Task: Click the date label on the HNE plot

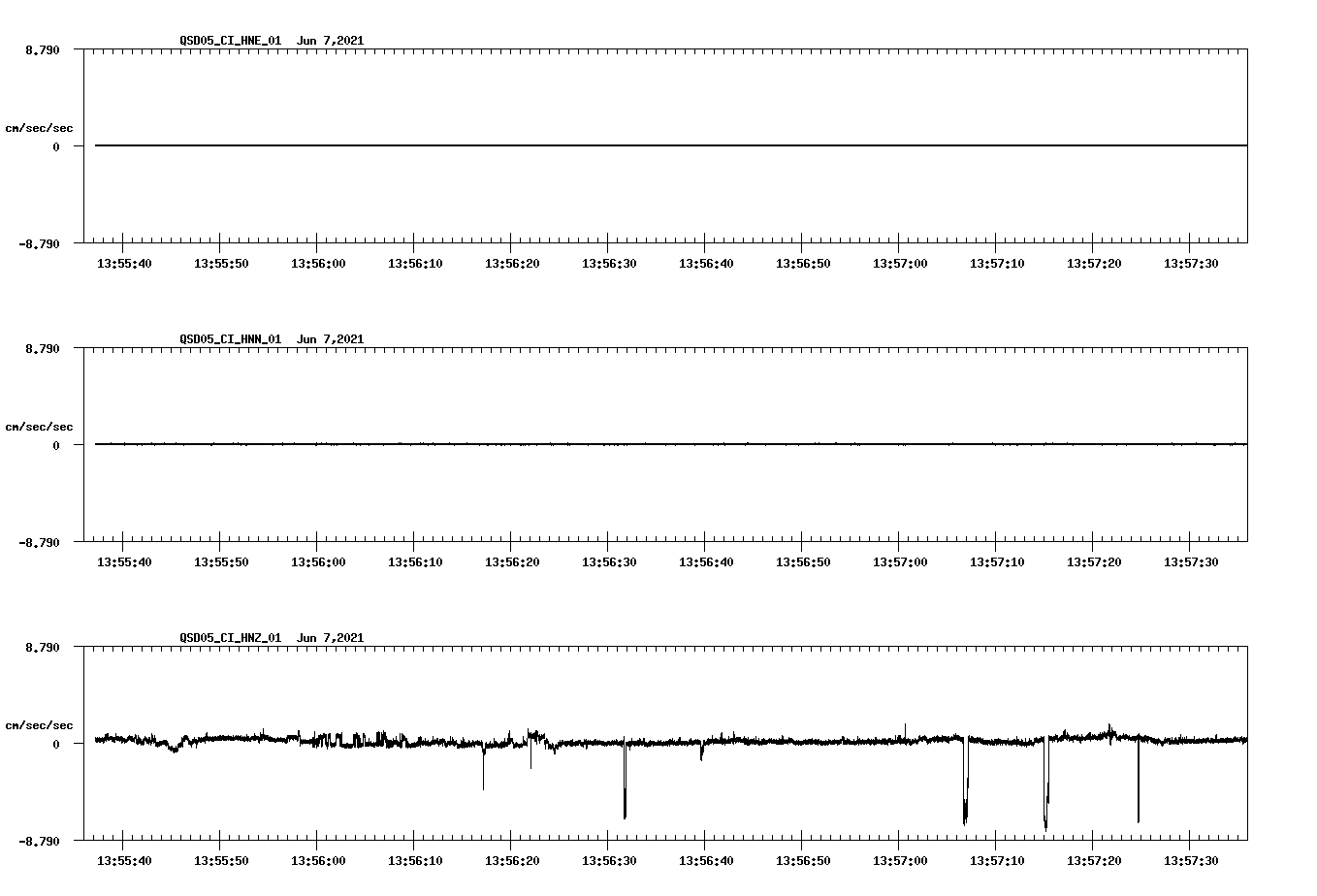Action: (331, 41)
